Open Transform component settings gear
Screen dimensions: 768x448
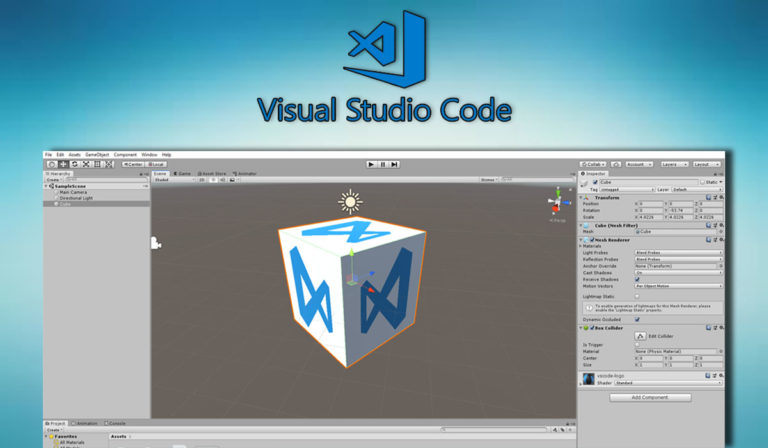tap(721, 198)
